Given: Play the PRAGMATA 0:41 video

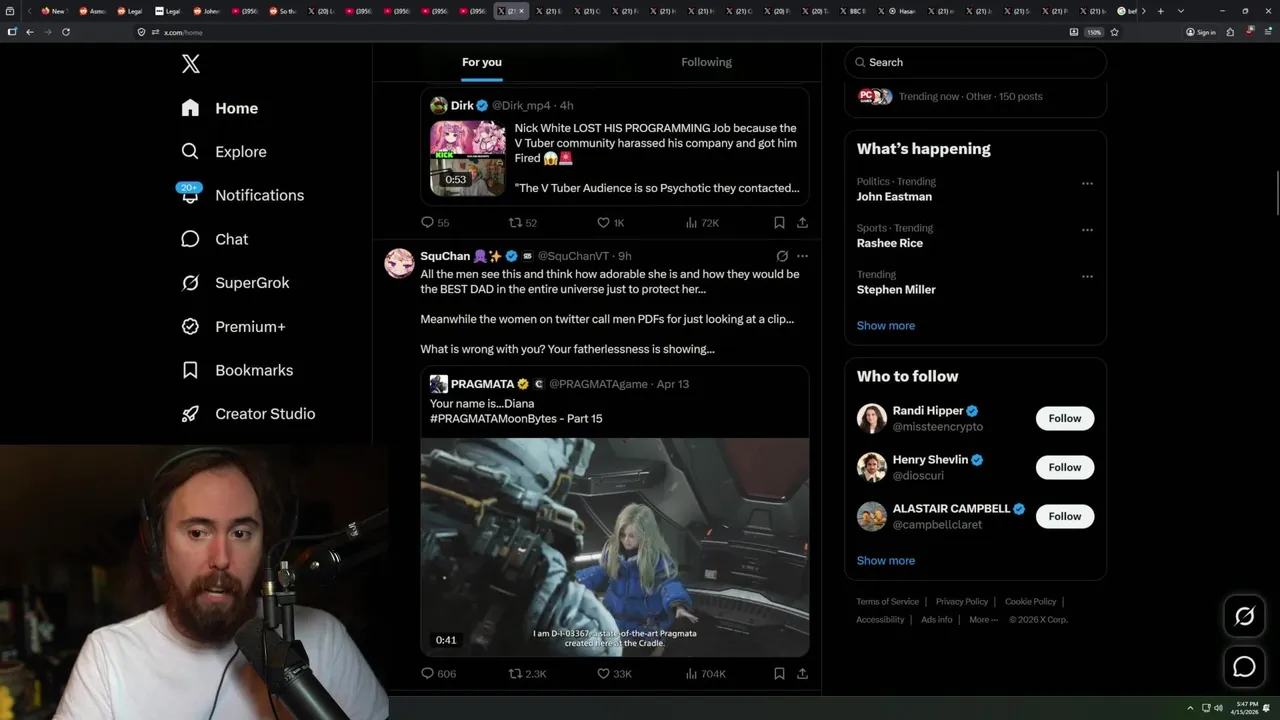Looking at the screenshot, I should pos(614,547).
